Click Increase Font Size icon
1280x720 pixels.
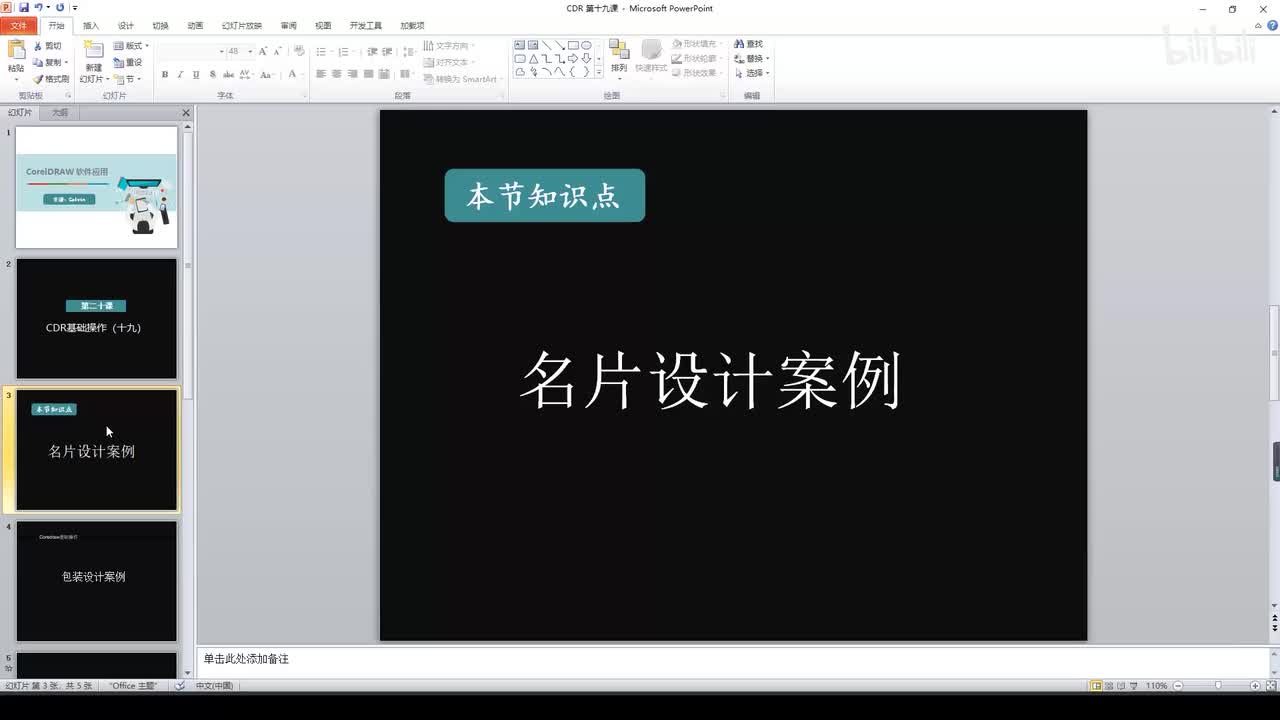(263, 51)
